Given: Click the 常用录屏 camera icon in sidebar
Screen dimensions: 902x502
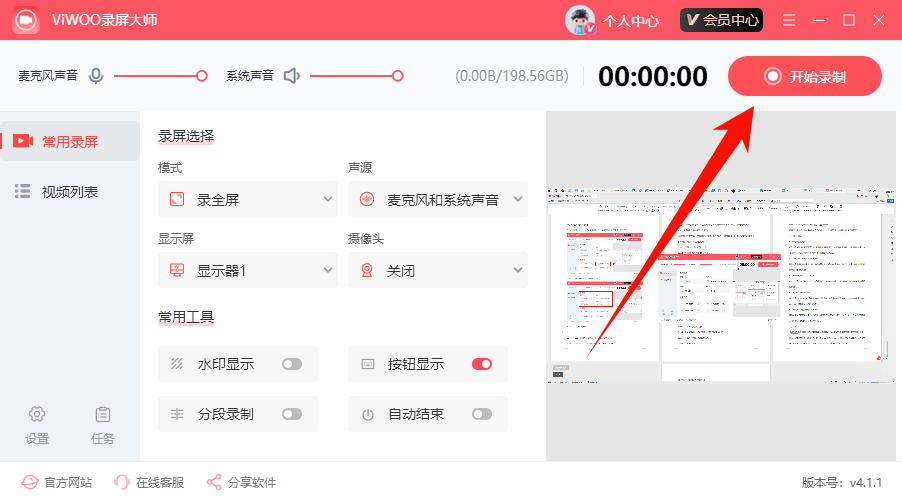Looking at the screenshot, I should pyautogui.click(x=23, y=141).
